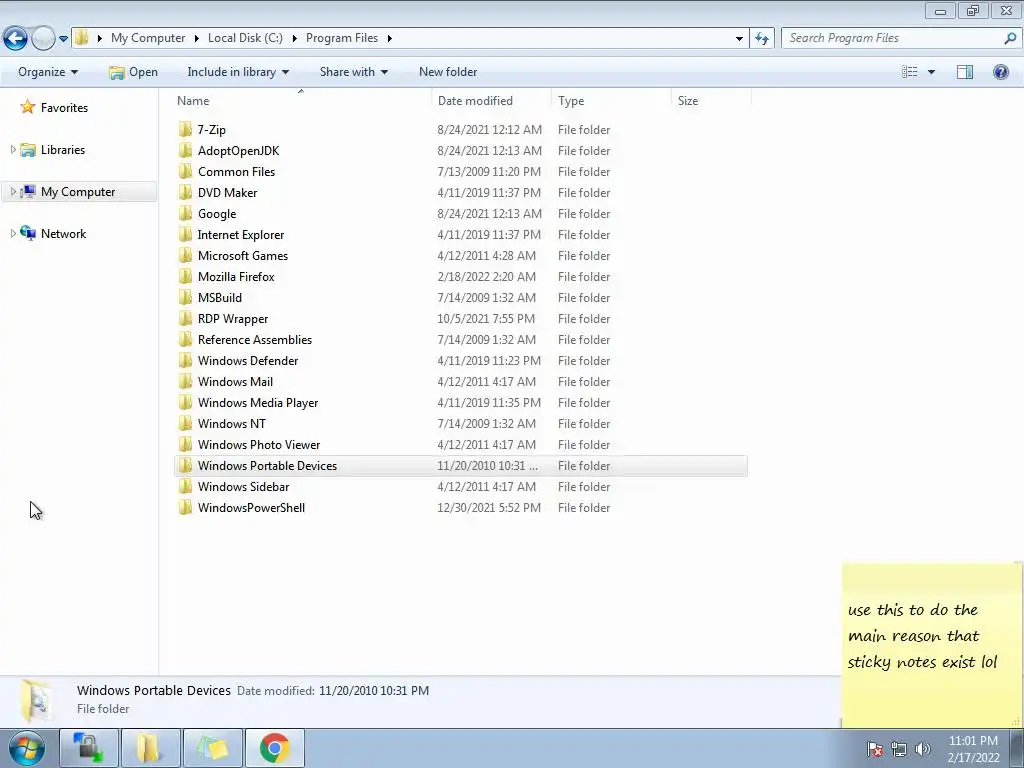Open the Organize menu

pos(48,72)
